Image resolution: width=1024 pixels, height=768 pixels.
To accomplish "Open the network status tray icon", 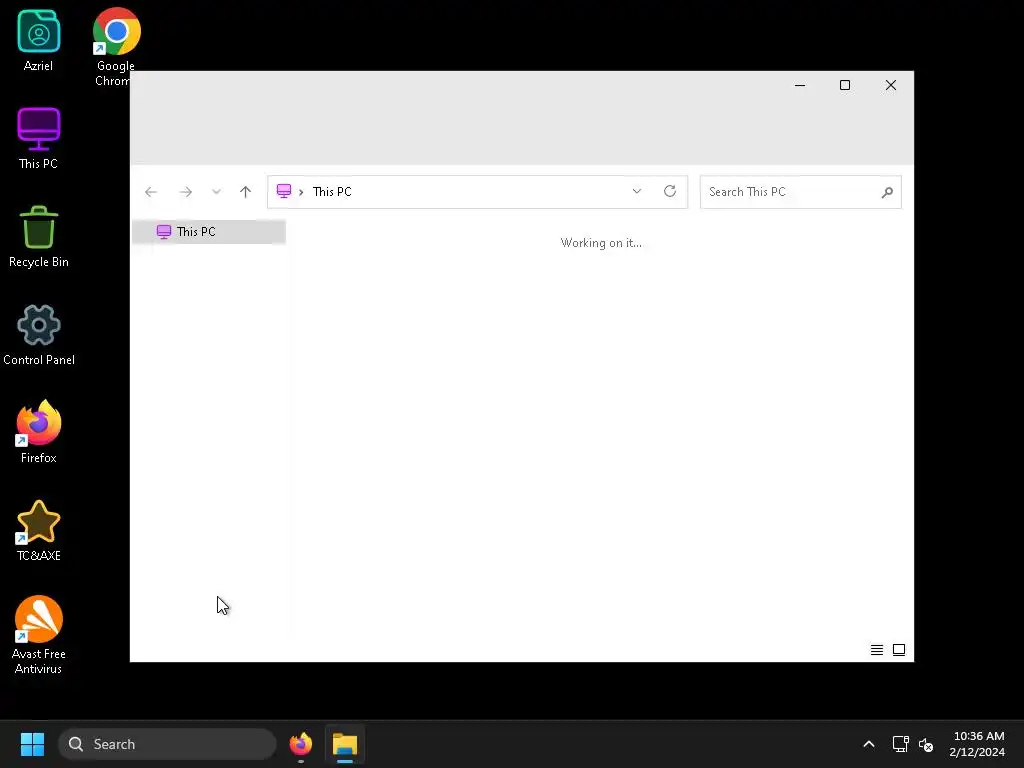I will pyautogui.click(x=901, y=744).
